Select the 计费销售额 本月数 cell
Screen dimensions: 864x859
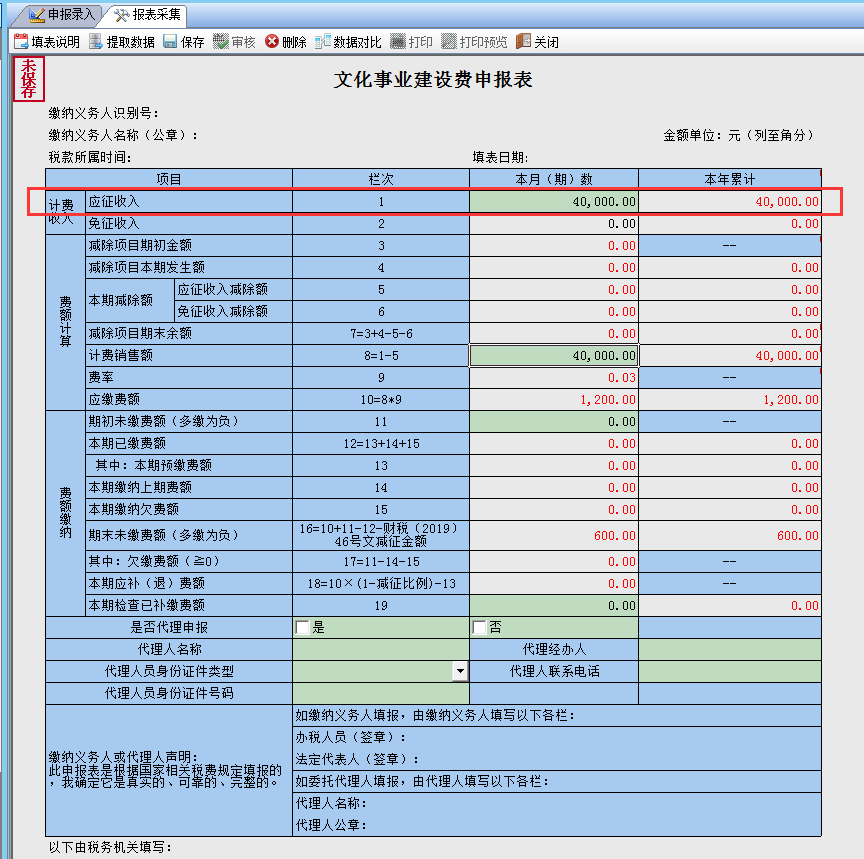point(554,355)
